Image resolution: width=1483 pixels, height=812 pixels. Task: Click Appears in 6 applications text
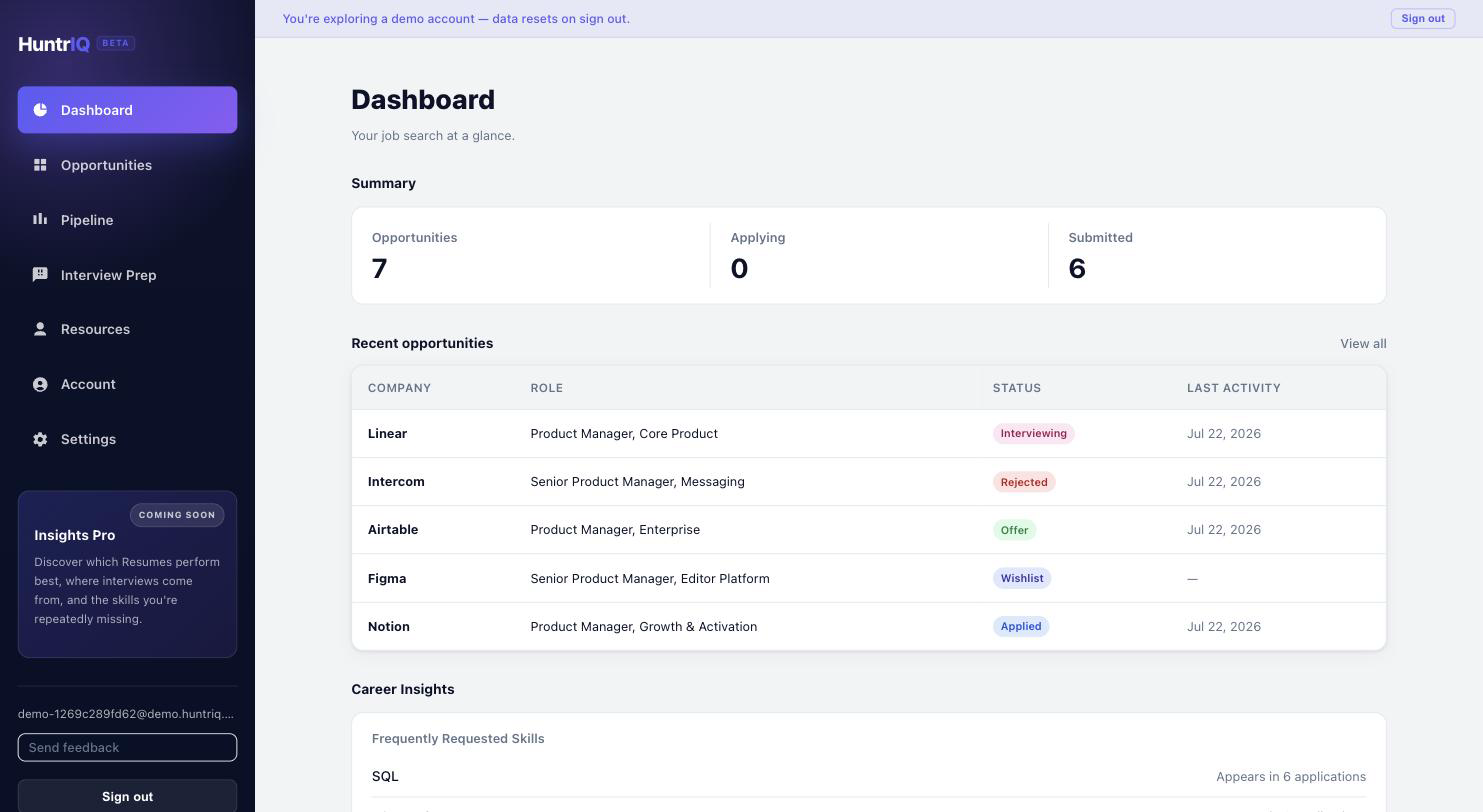[1291, 776]
